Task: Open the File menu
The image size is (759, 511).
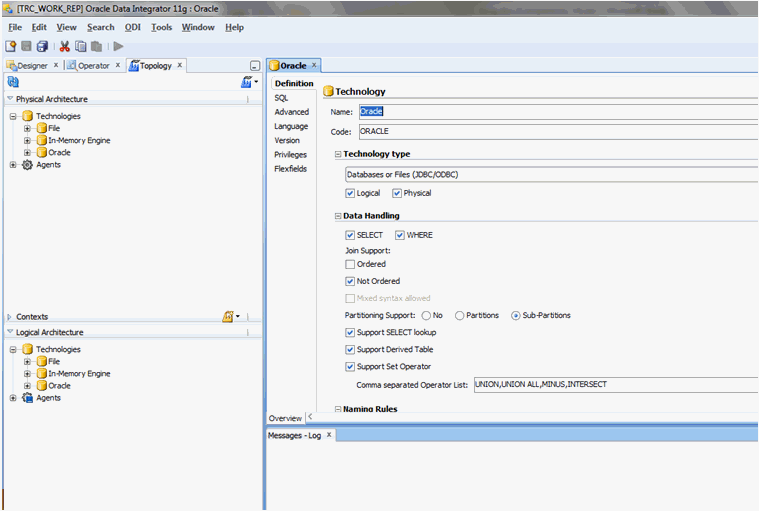Action: click(x=15, y=28)
